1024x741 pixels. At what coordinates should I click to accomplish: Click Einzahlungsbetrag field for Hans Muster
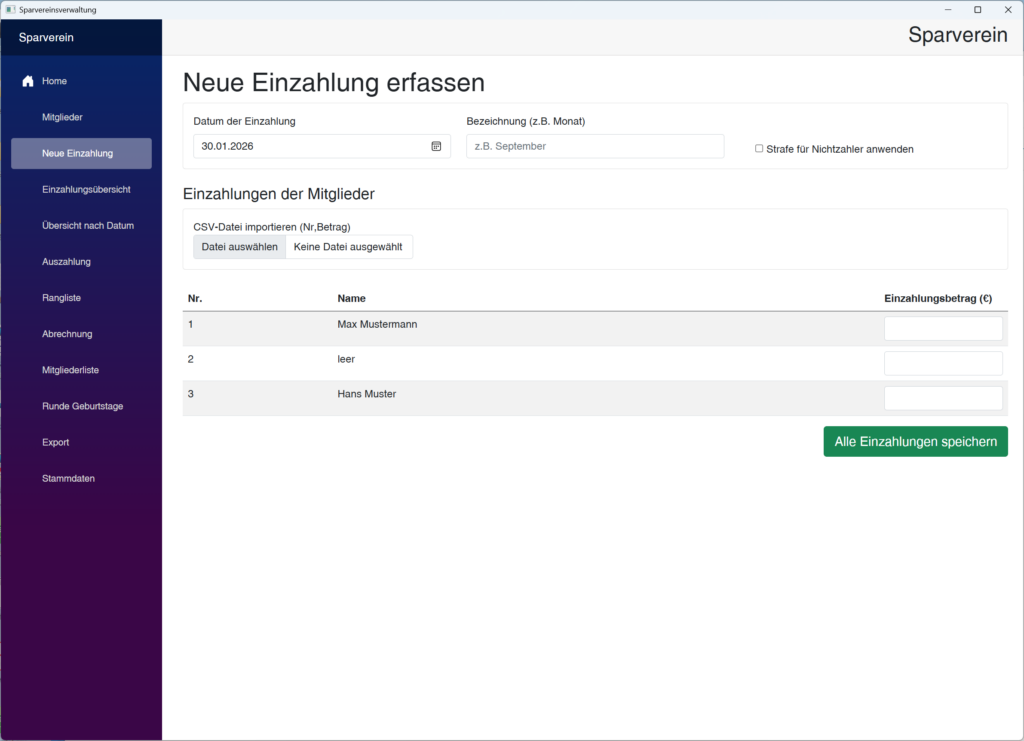click(x=942, y=398)
